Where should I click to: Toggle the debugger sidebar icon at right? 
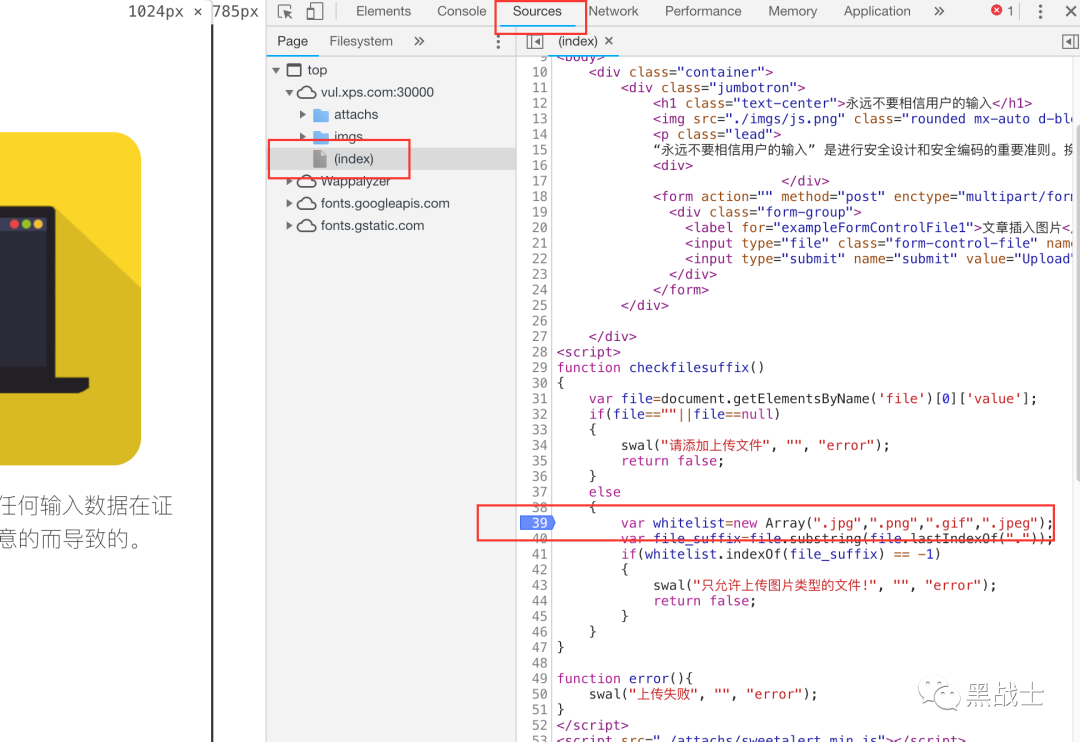click(1070, 41)
